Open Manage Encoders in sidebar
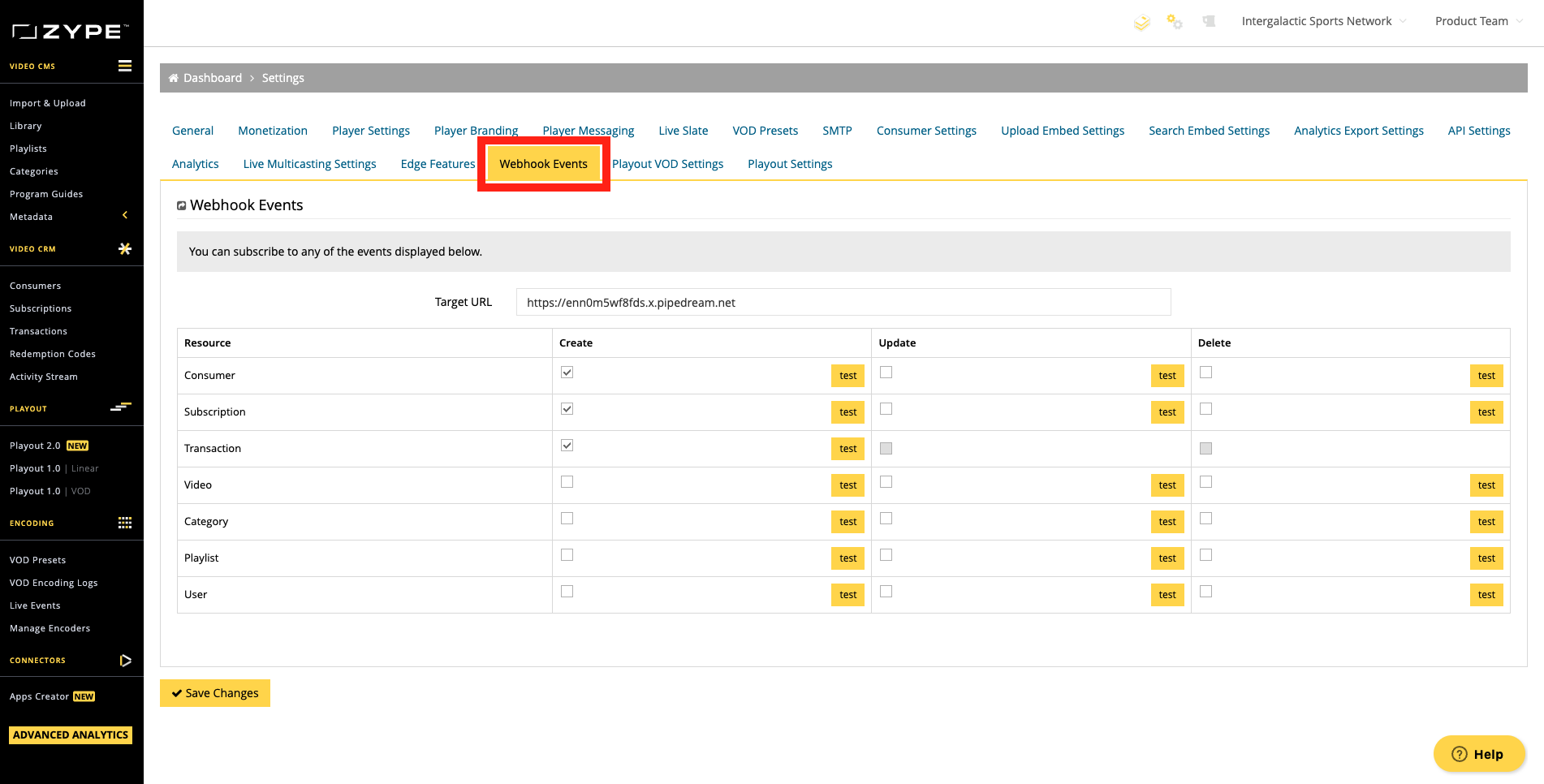This screenshot has height=784, width=1544. tap(50, 628)
